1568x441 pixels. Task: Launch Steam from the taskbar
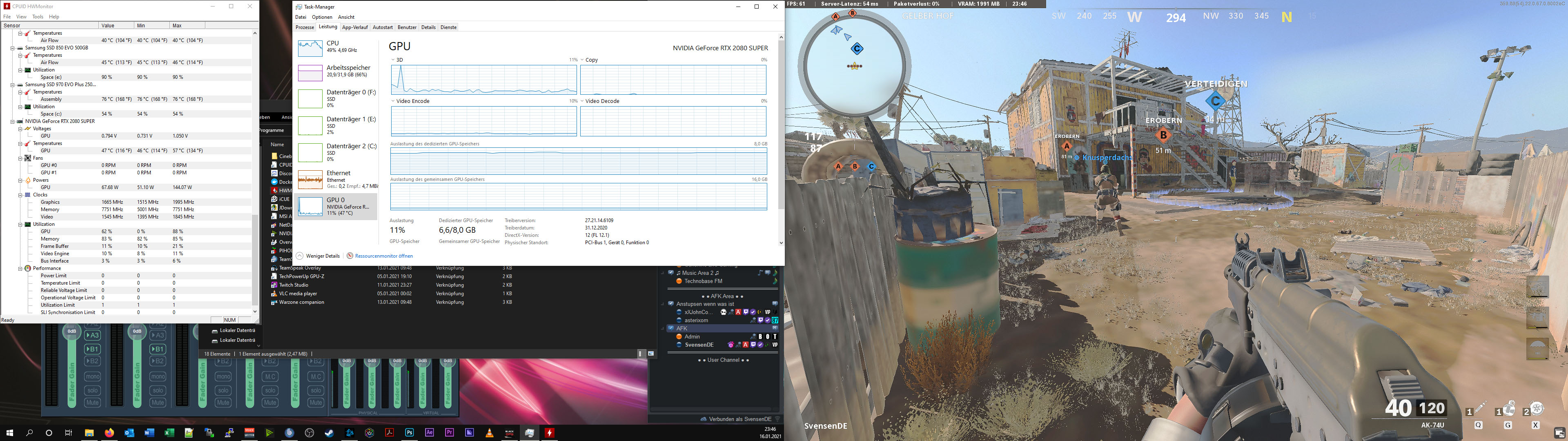coord(329,432)
